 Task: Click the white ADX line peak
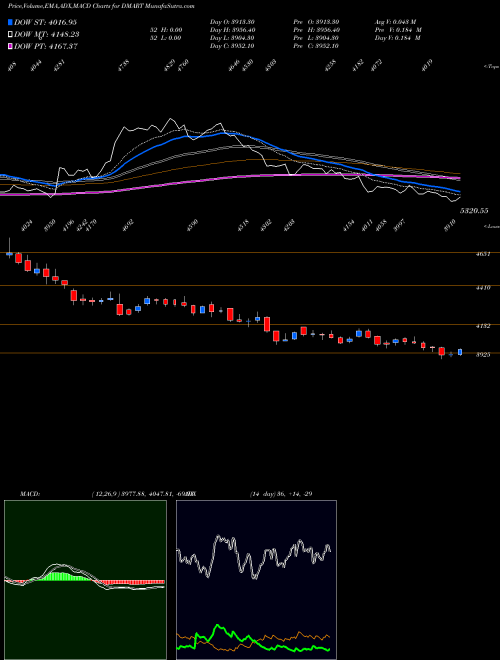pos(218,537)
